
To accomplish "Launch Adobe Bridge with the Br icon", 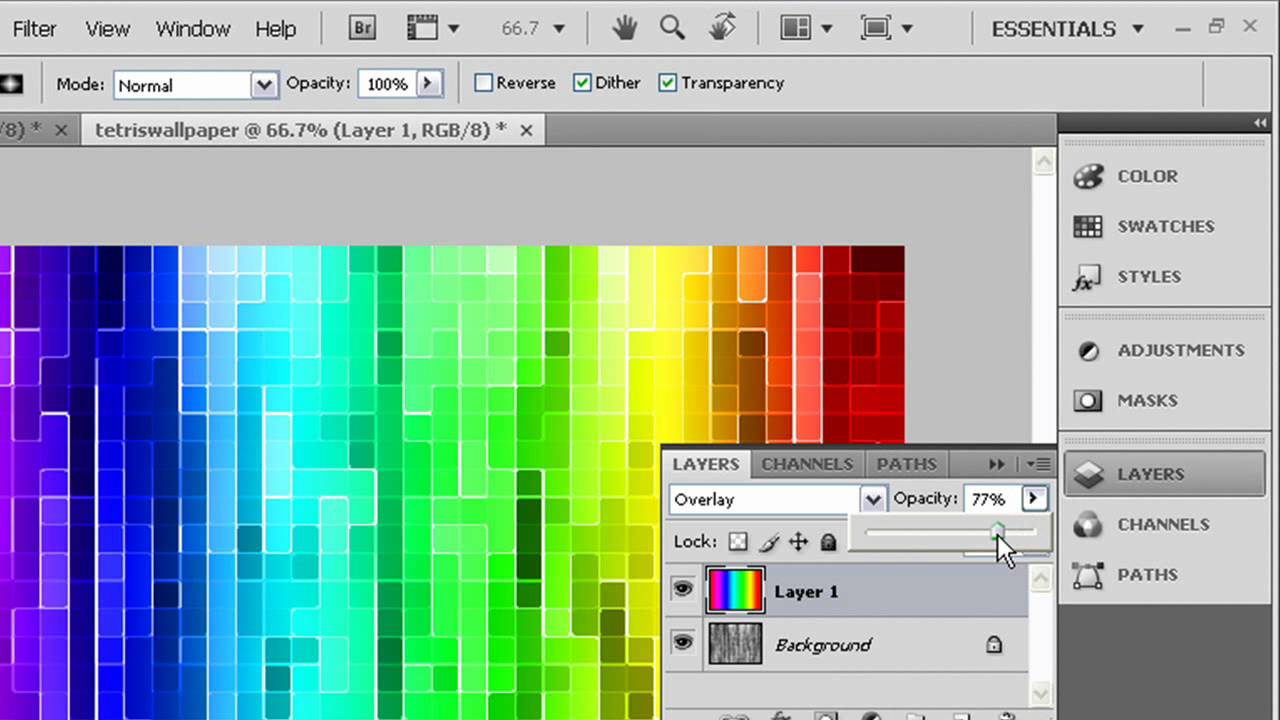I will coord(362,28).
